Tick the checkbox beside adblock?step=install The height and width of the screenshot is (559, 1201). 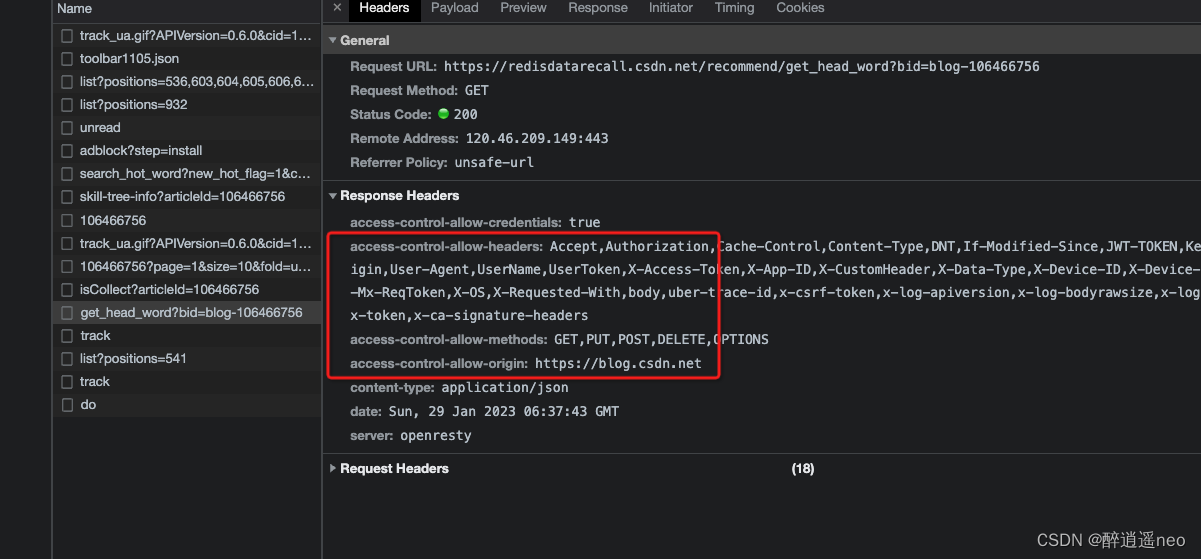click(x=67, y=151)
